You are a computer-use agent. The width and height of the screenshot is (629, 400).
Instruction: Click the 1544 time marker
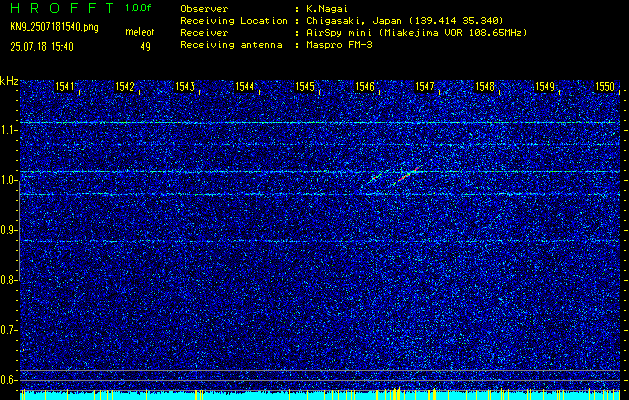(245, 86)
